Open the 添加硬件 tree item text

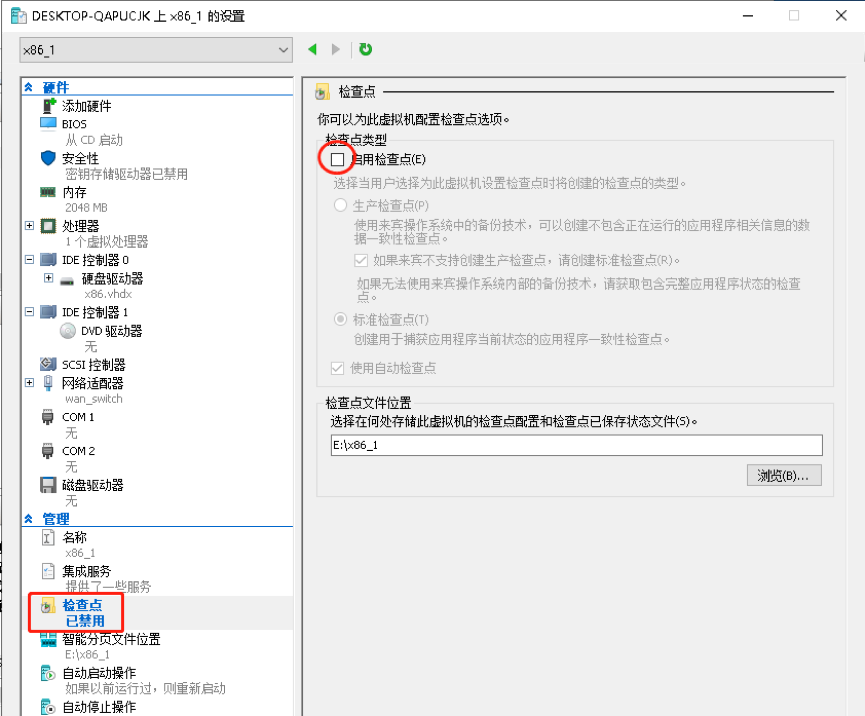coord(87,106)
